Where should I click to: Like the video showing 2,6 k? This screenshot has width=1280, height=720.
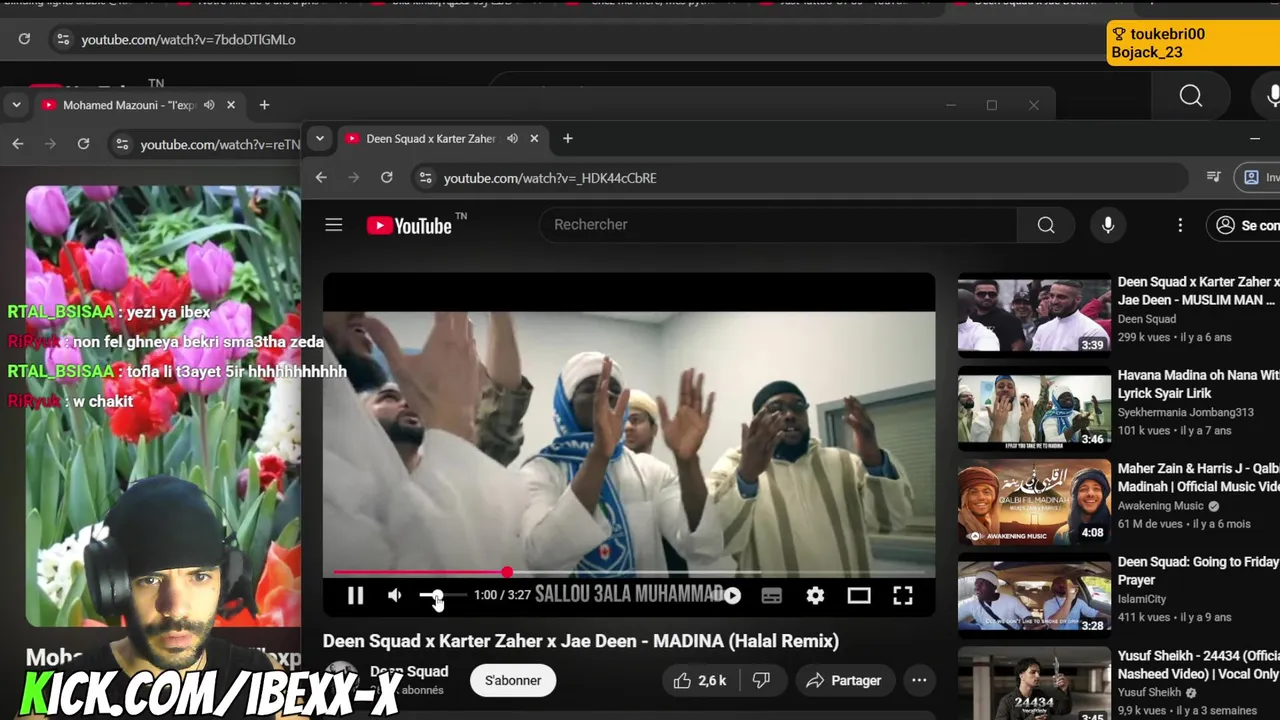click(699, 681)
